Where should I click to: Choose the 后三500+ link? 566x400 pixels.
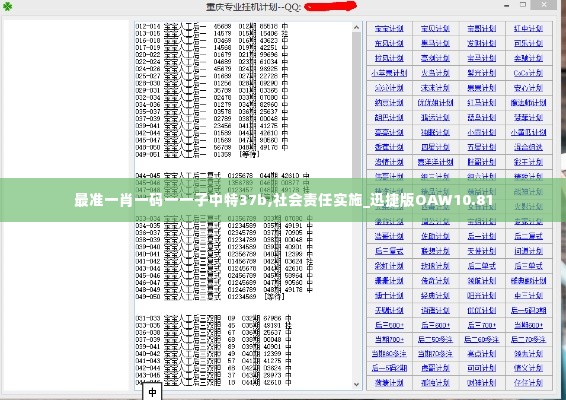(389, 325)
